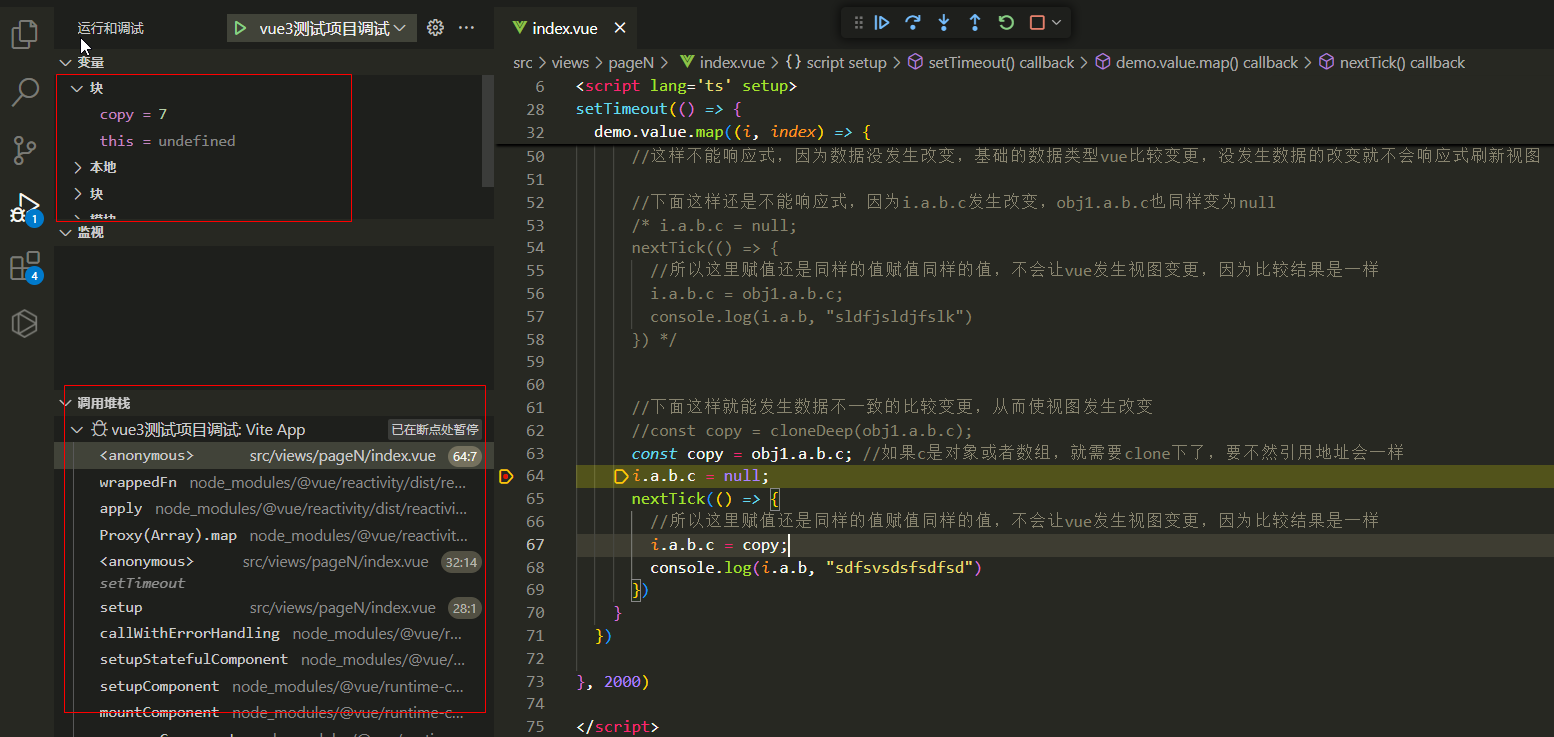Click the variables panel scrollbar
Screen dimensions: 1554x737
pyautogui.click(x=488, y=130)
